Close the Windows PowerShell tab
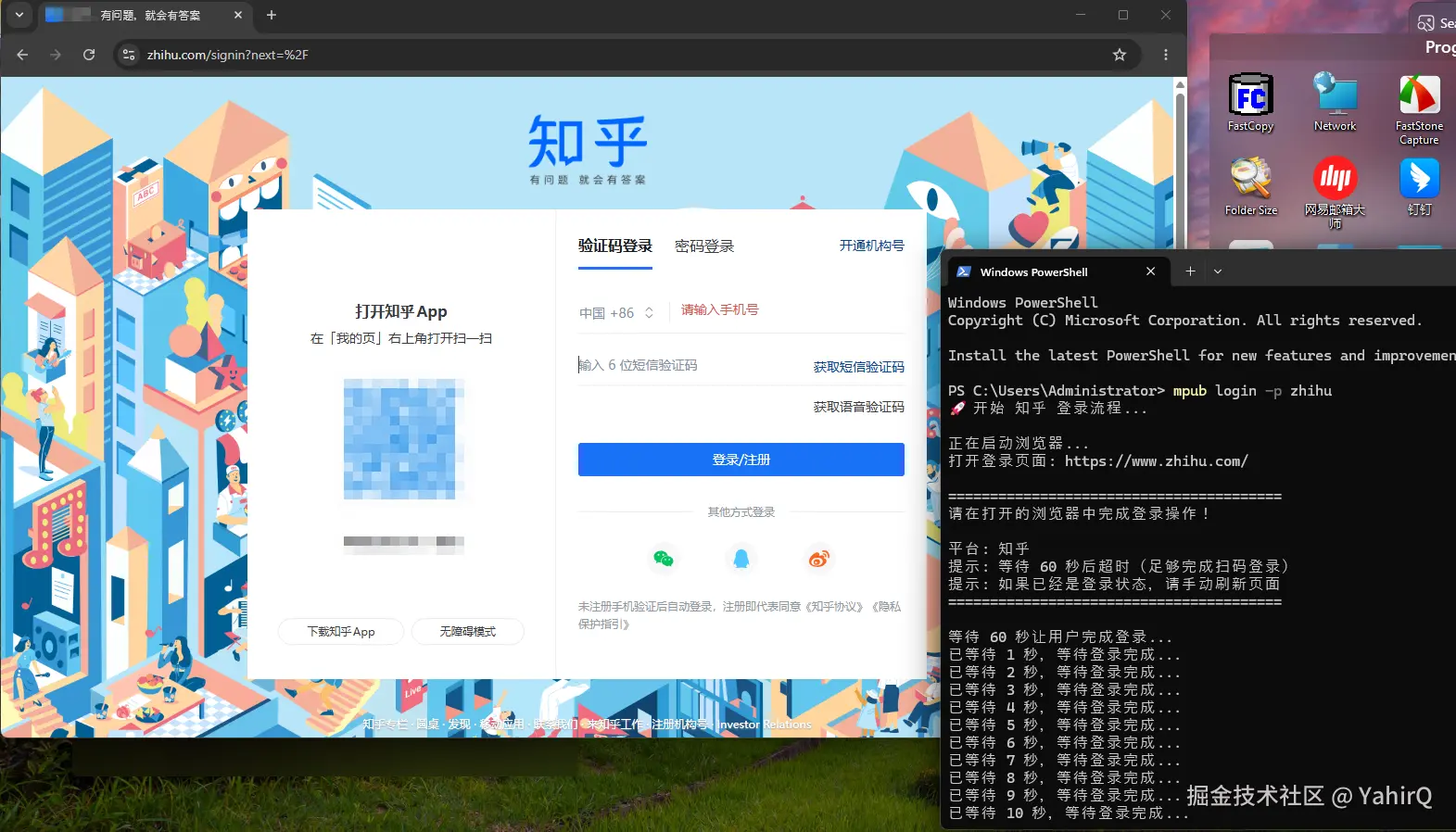1456x832 pixels. 1150,271
